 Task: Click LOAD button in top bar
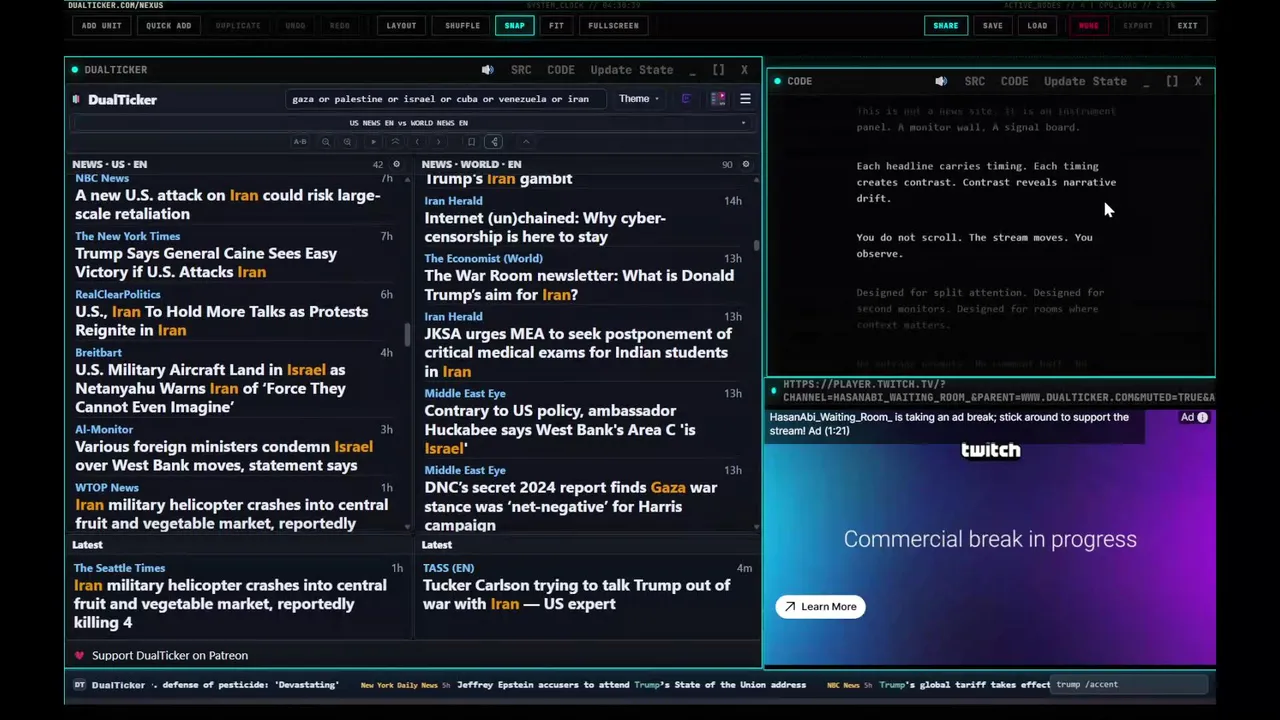[1037, 26]
